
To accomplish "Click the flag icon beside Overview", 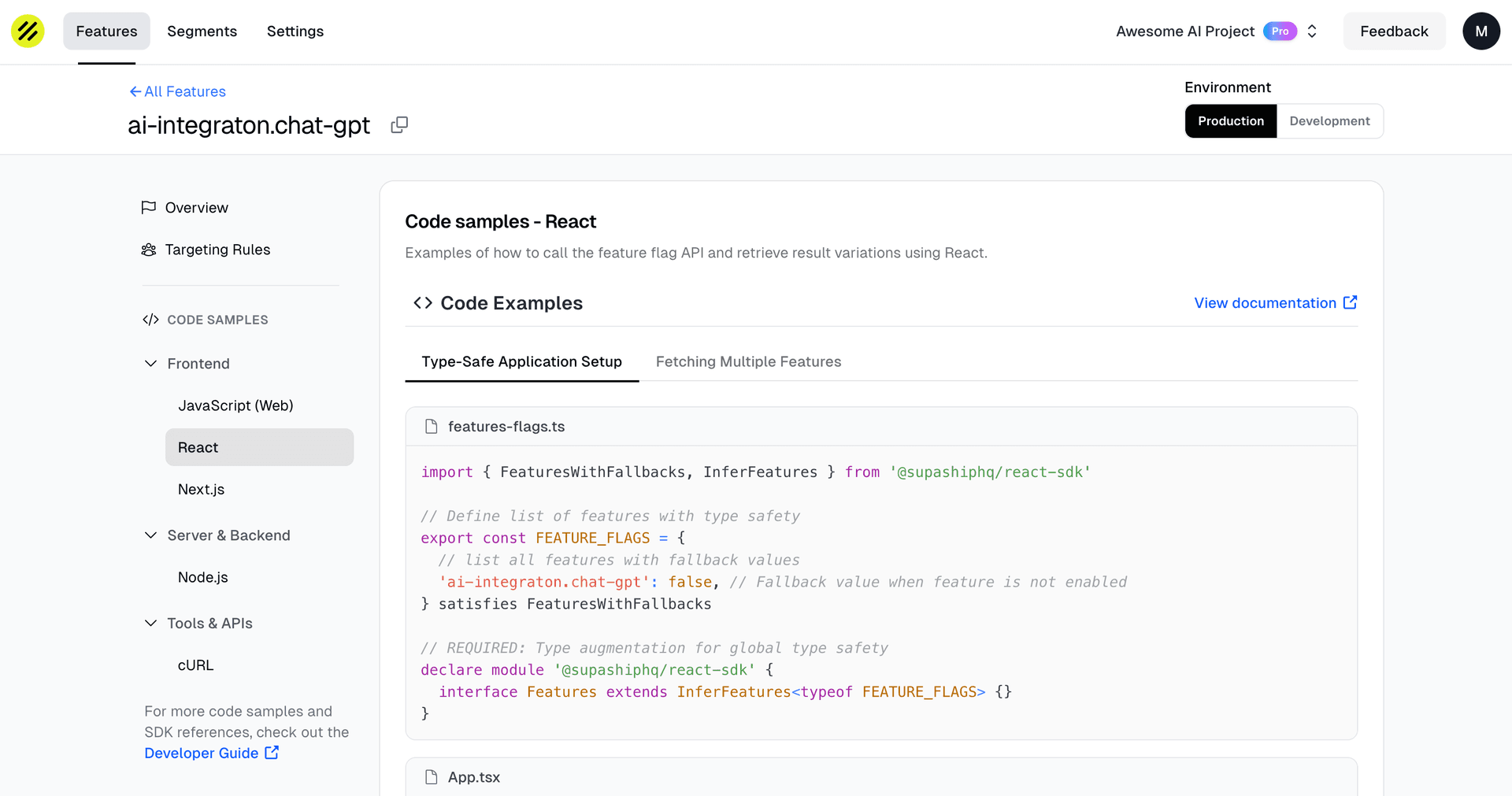I will [149, 207].
